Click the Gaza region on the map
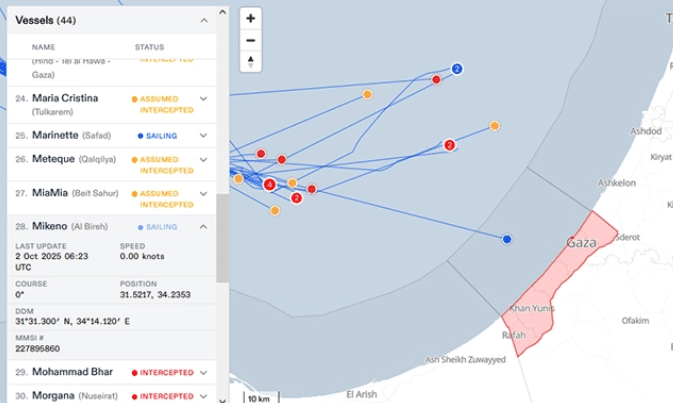The height and width of the screenshot is (403, 673). pyautogui.click(x=580, y=243)
